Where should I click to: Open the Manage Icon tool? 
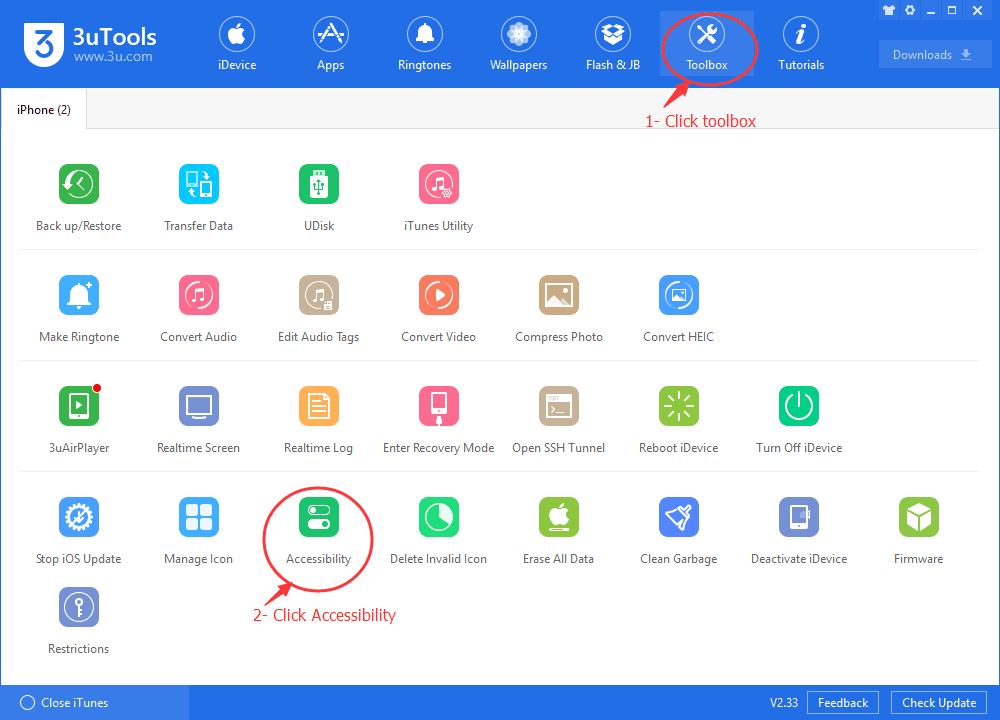tap(198, 517)
